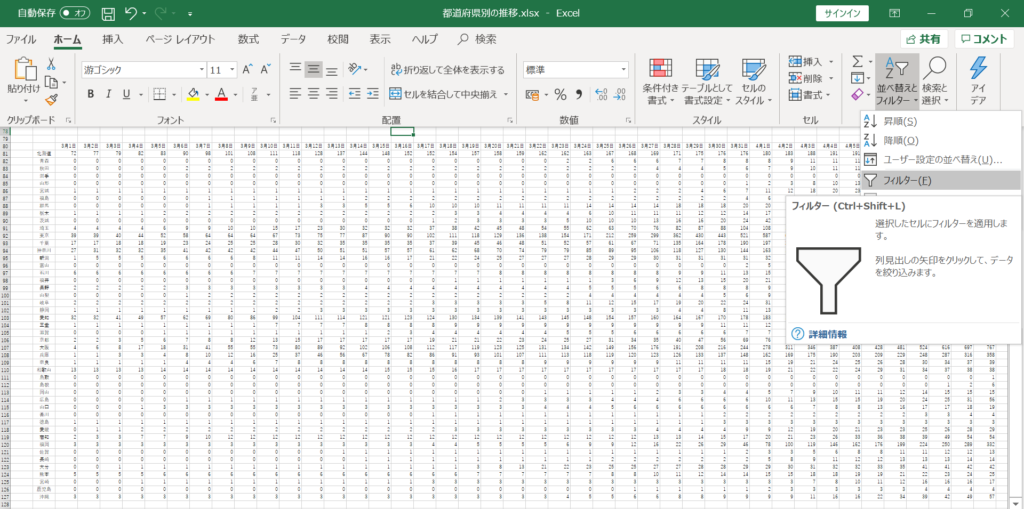Open ribbon display options icon
The image size is (1024, 509).
(x=894, y=13)
